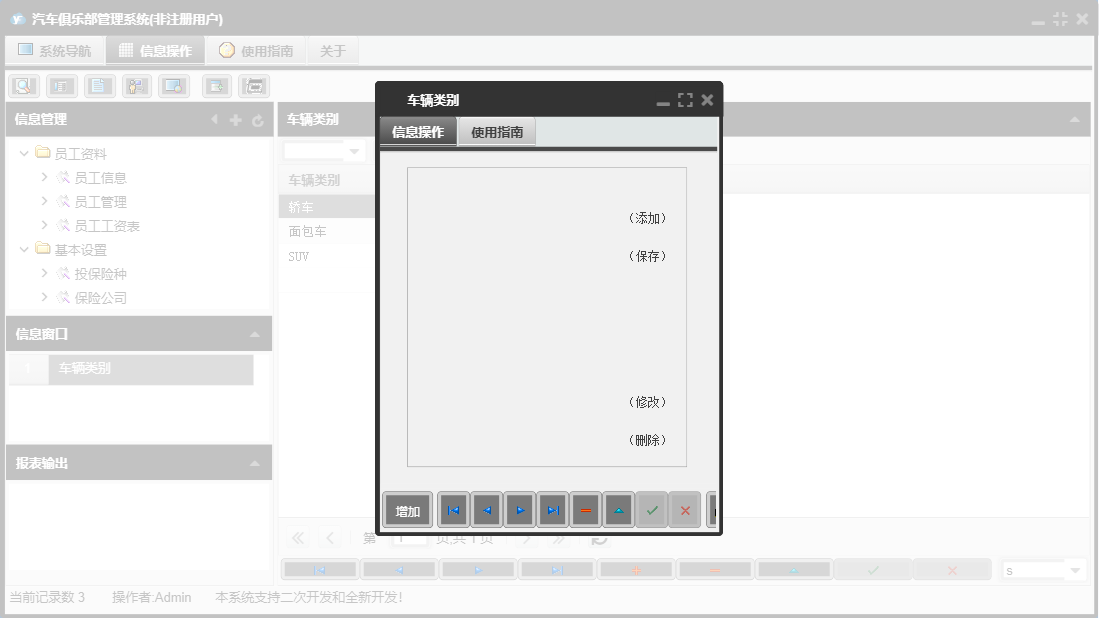
Task: Click previous-record button in main window bottom bar
Action: click(399, 570)
